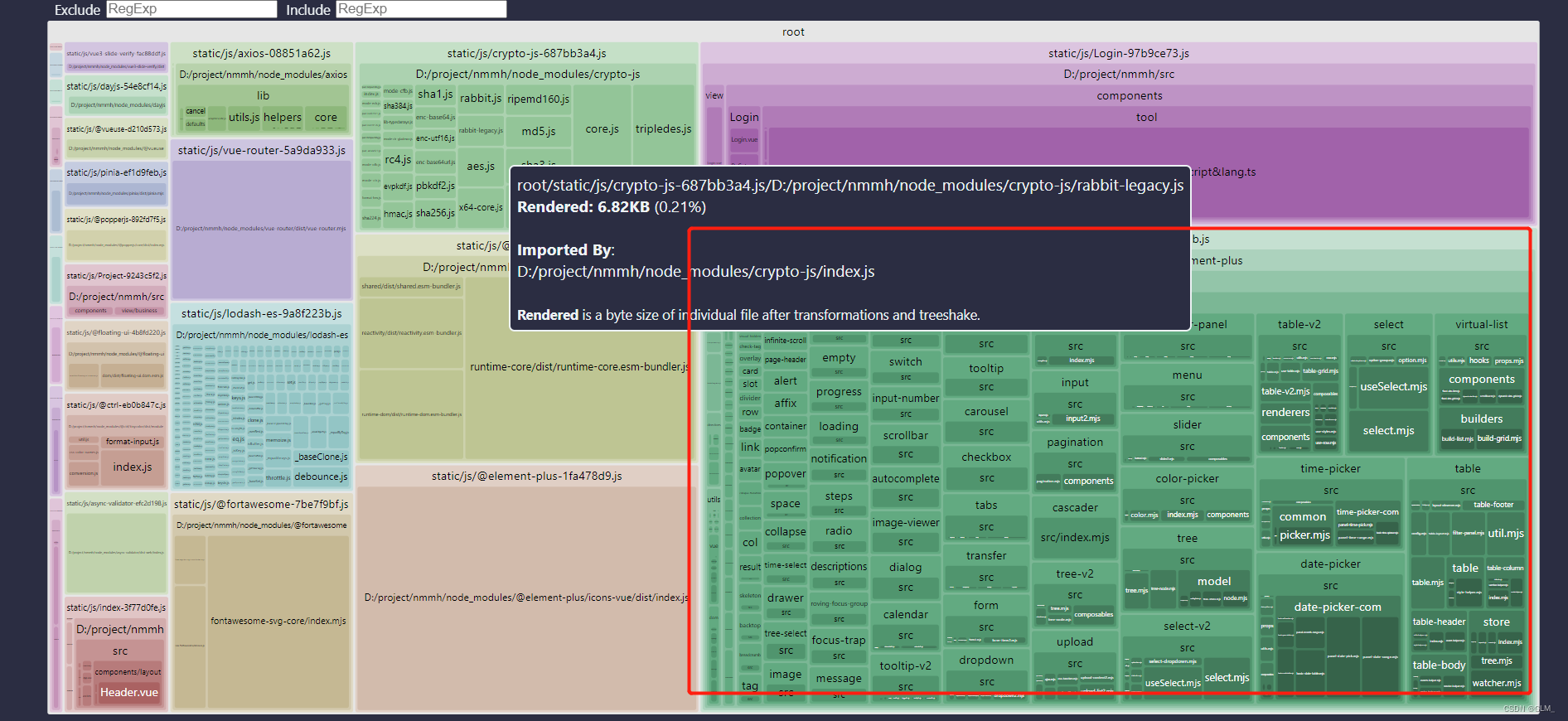Select the aes.js block
The width and height of the screenshot is (1568, 721).
(481, 166)
